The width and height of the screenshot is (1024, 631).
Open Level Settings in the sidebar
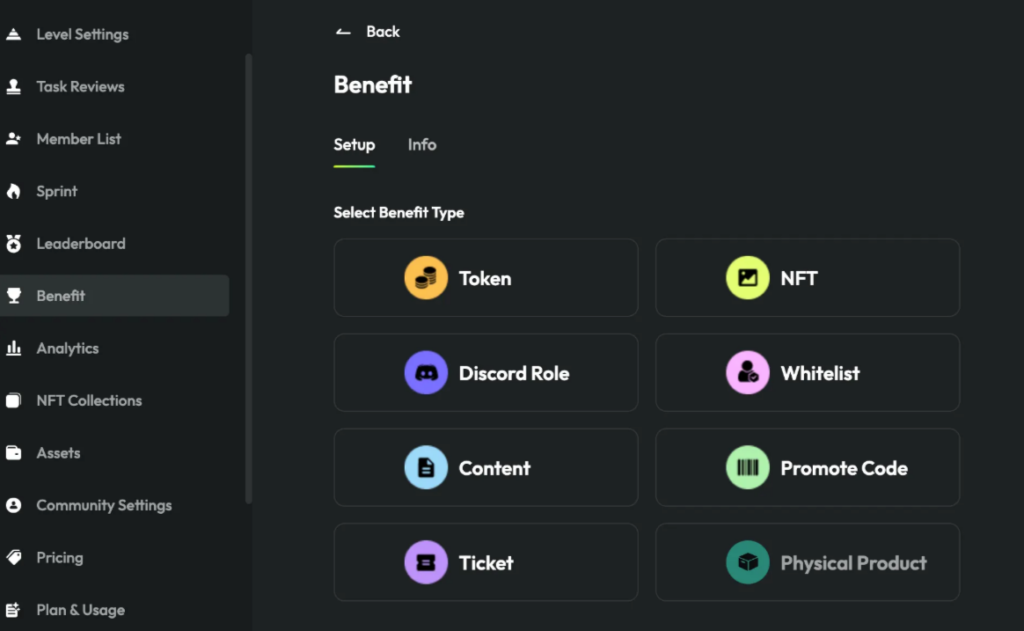(x=82, y=34)
